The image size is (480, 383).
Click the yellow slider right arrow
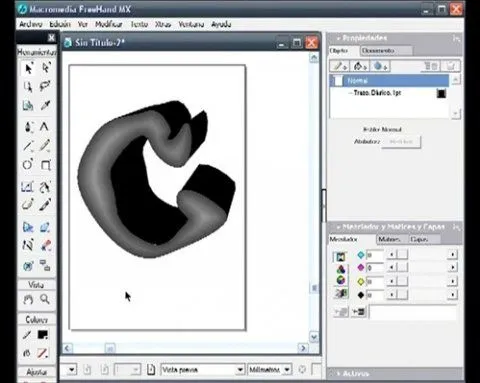(453, 281)
